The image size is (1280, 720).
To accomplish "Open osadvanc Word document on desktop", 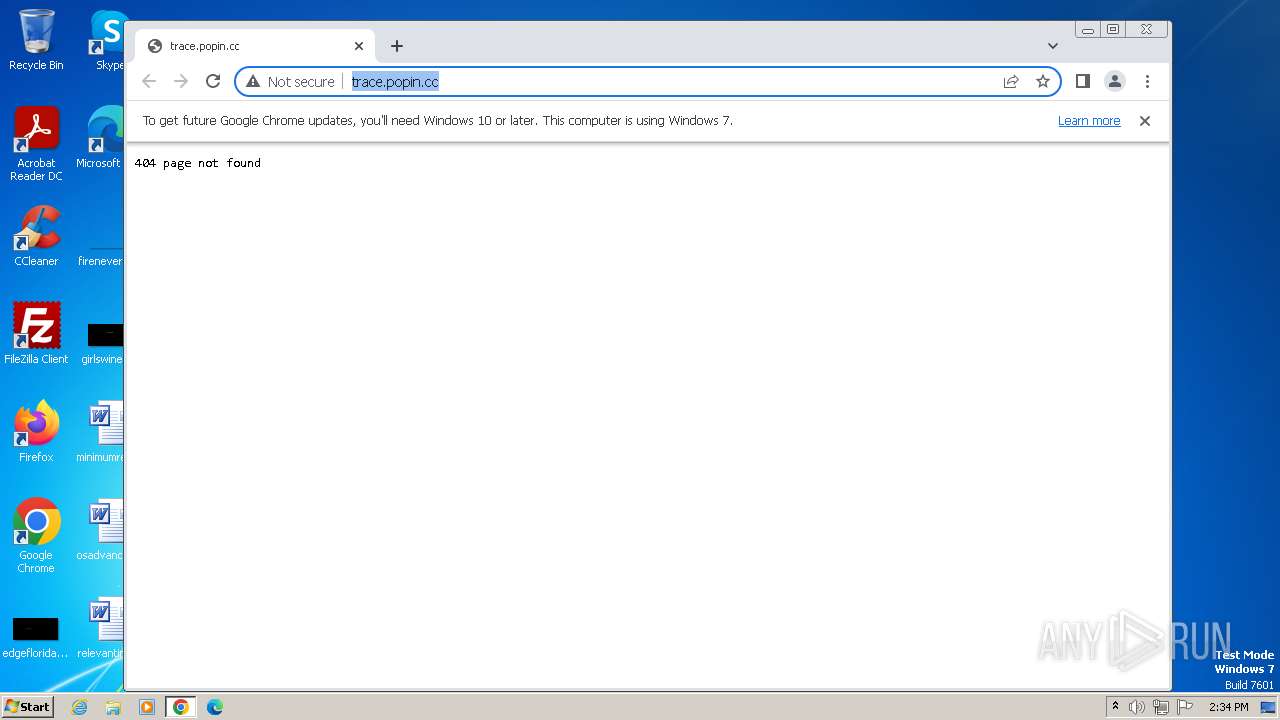I will click(x=100, y=529).
